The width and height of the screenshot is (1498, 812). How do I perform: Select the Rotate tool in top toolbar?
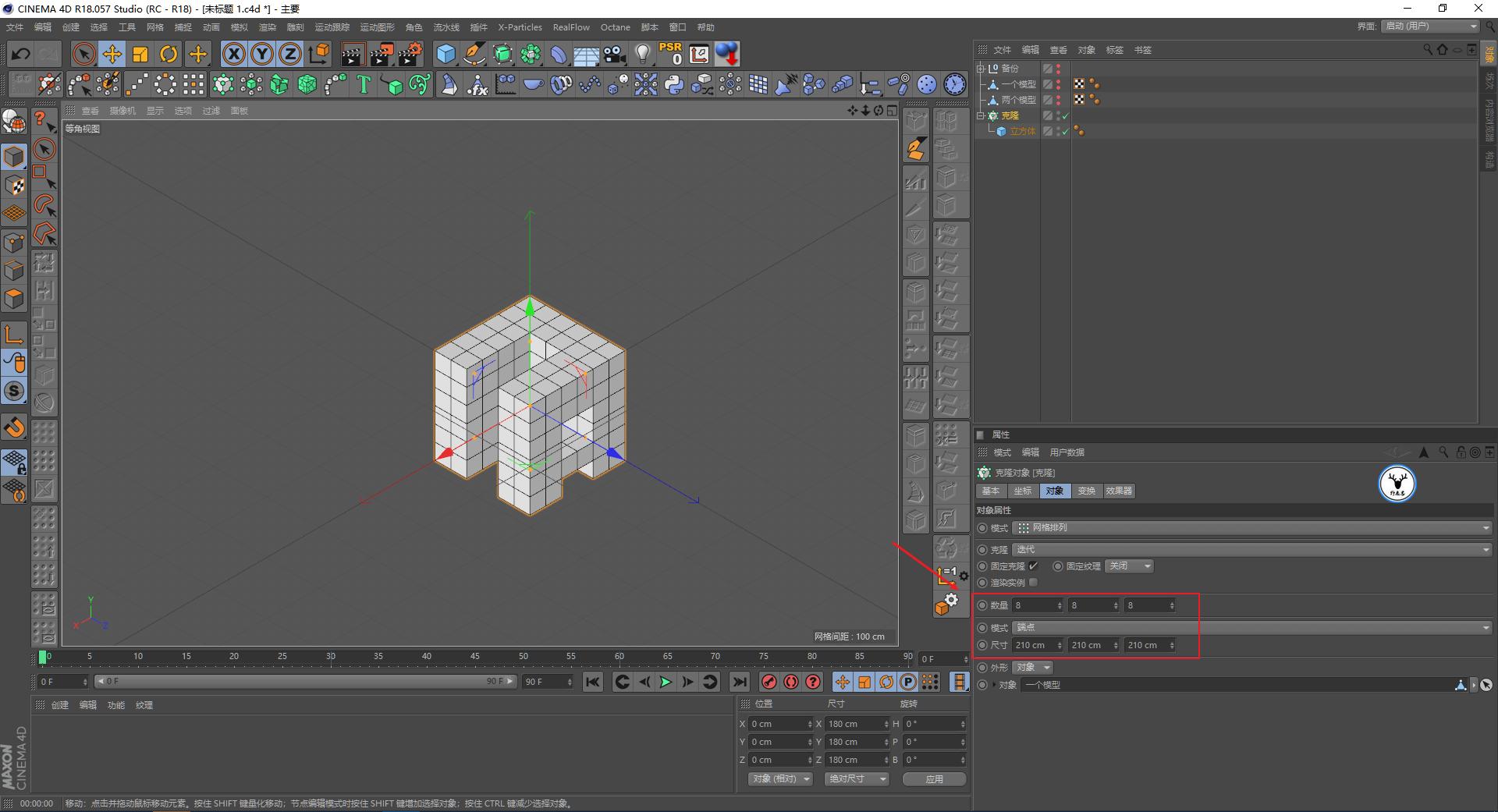coord(169,54)
